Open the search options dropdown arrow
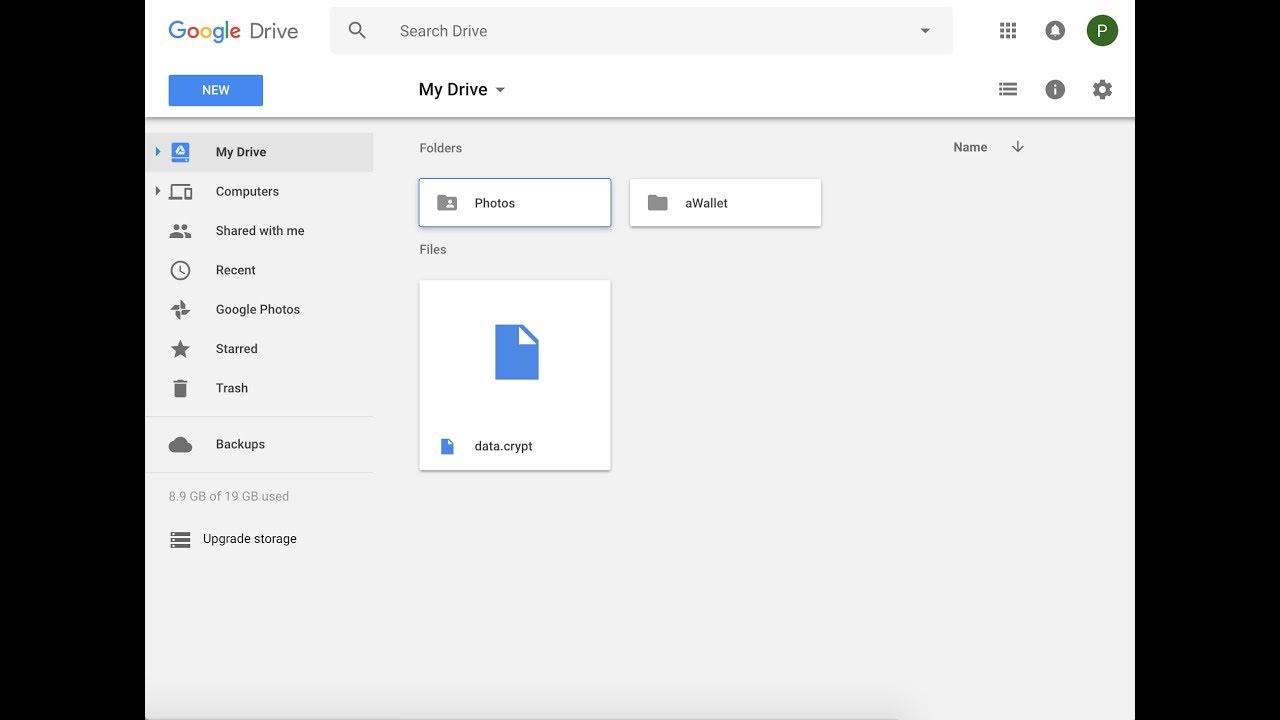This screenshot has height=720, width=1280. click(925, 31)
